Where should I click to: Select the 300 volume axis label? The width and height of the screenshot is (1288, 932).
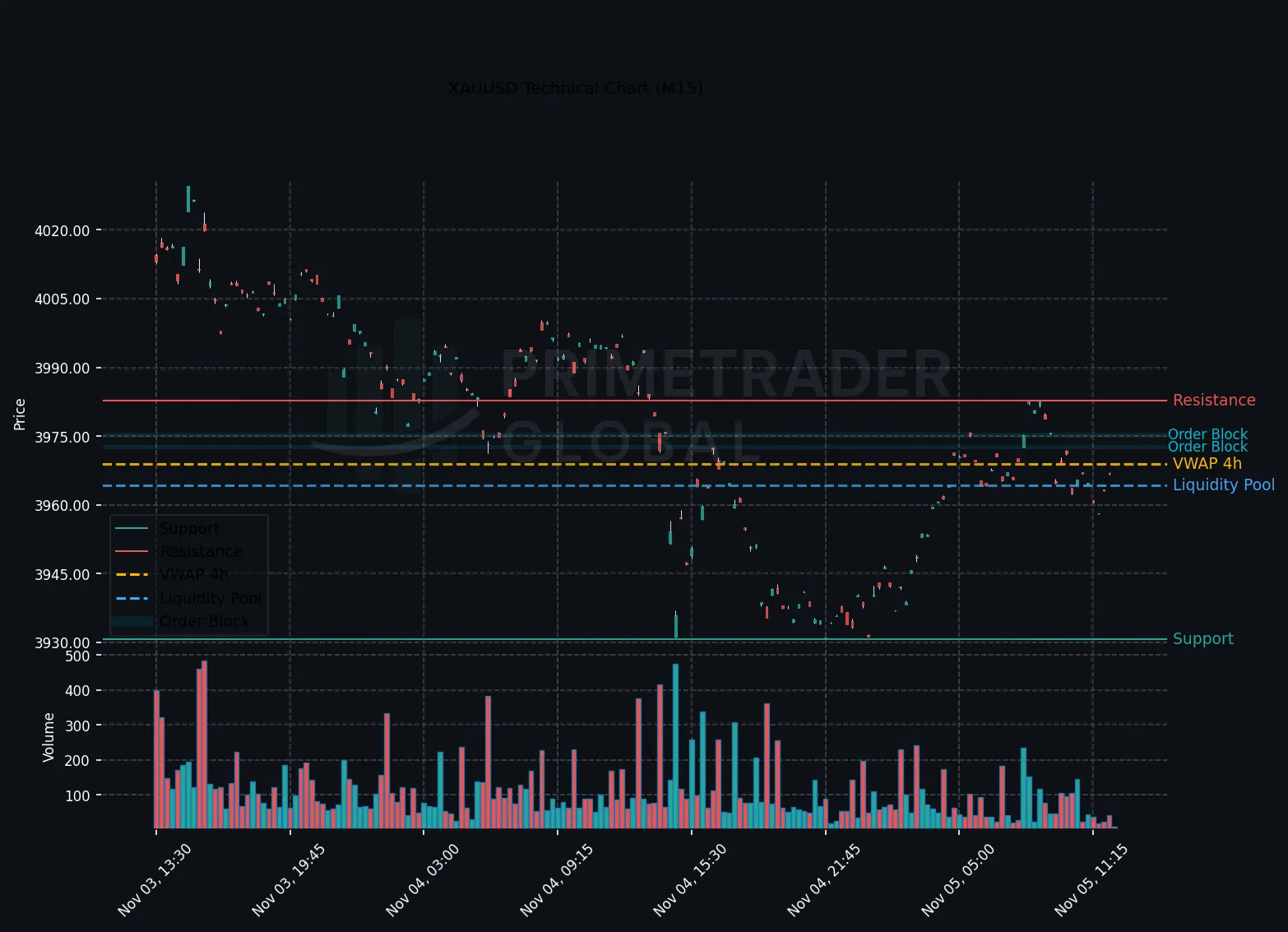(77, 726)
